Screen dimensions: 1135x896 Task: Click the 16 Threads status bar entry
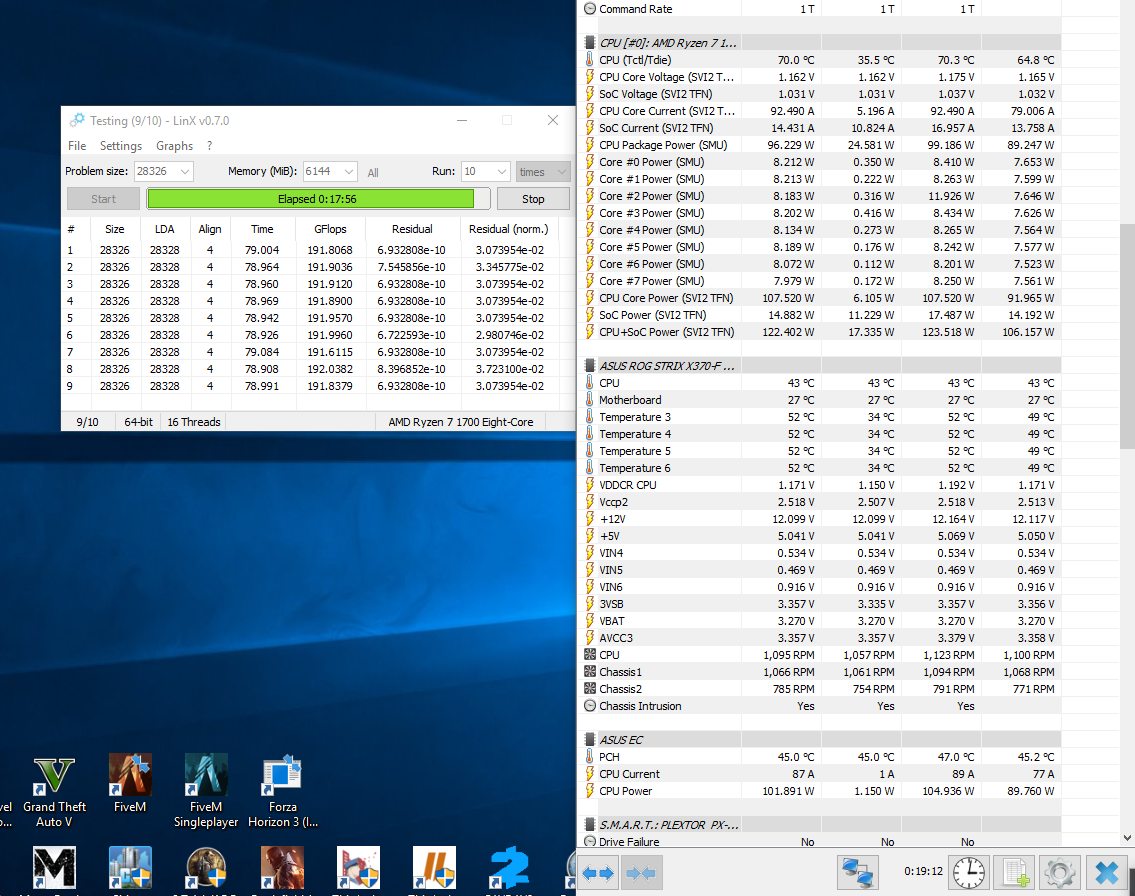coord(194,422)
